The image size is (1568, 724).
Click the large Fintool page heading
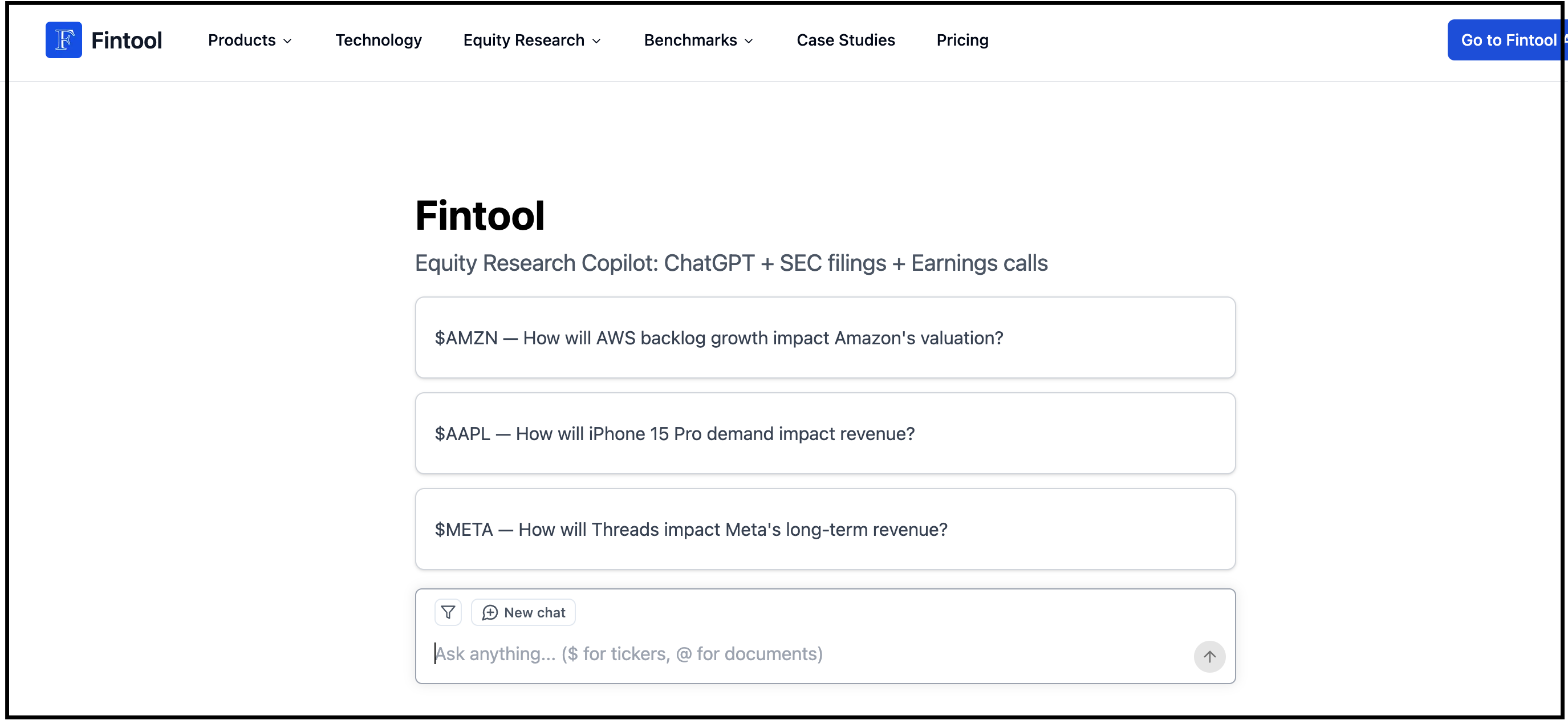(x=480, y=215)
